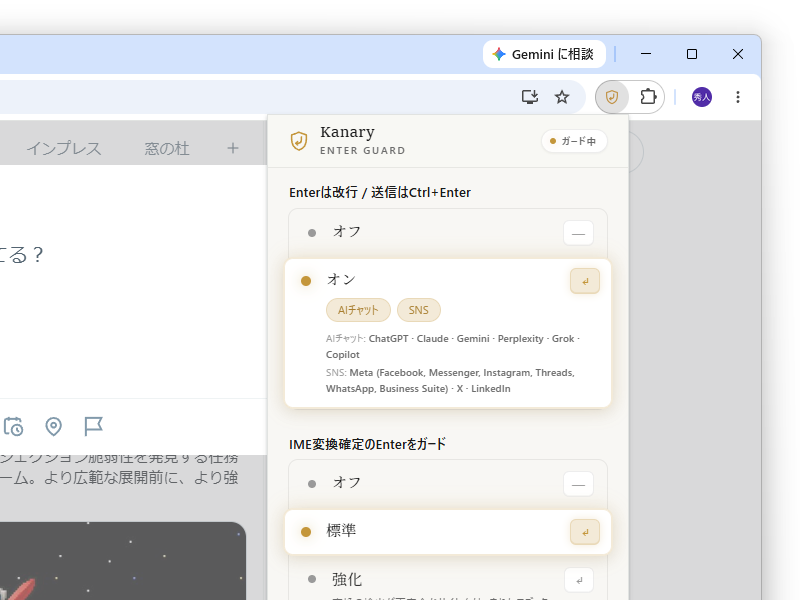800x600 pixels.
Task: Select オン for Enter newline setting
Action: point(448,333)
